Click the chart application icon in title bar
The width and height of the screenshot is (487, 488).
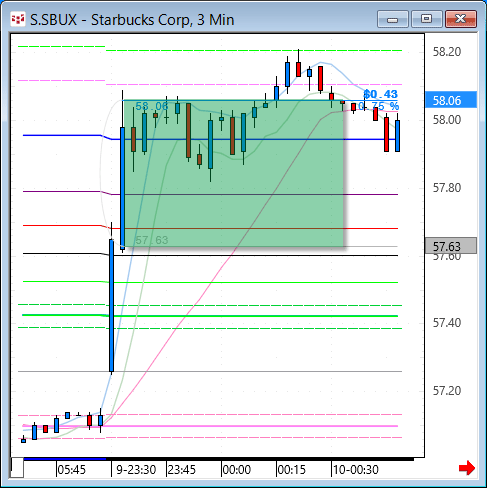[x=18, y=20]
